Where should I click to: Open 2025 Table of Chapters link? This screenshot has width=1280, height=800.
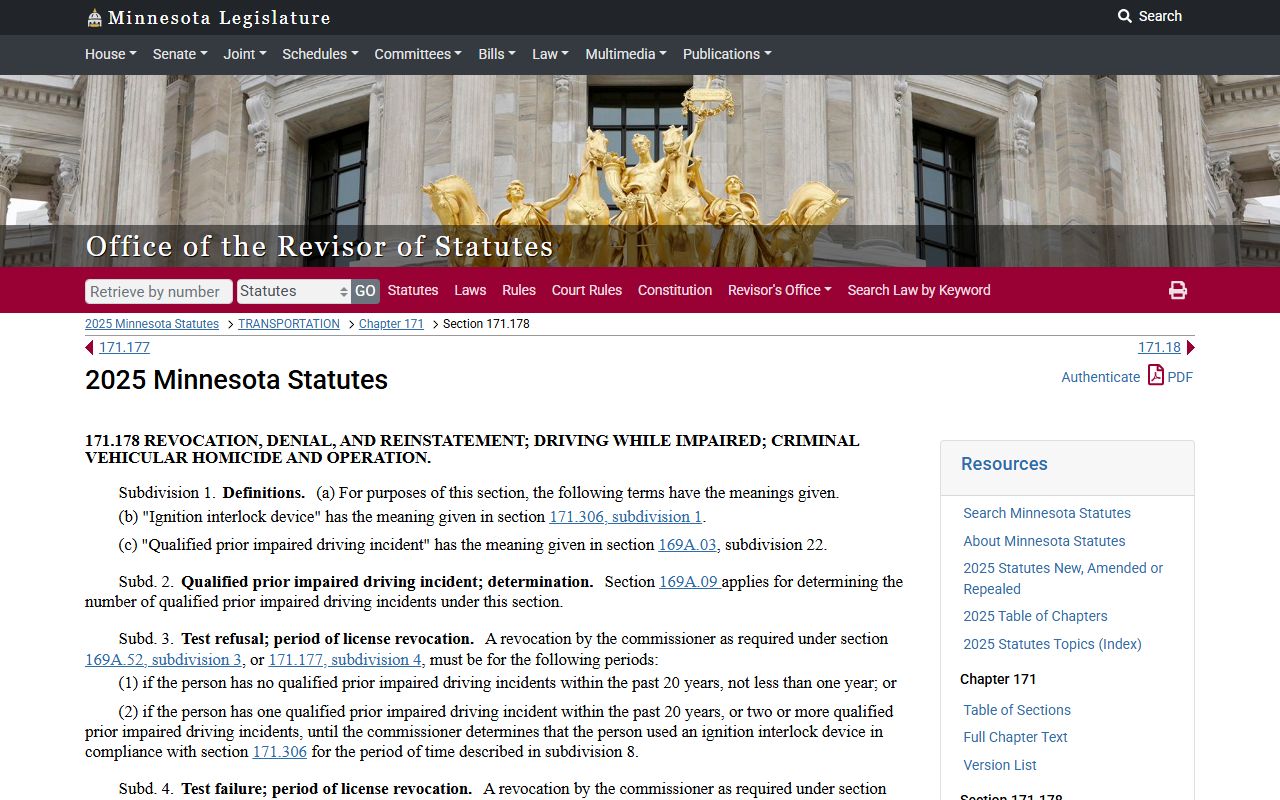tap(1035, 616)
